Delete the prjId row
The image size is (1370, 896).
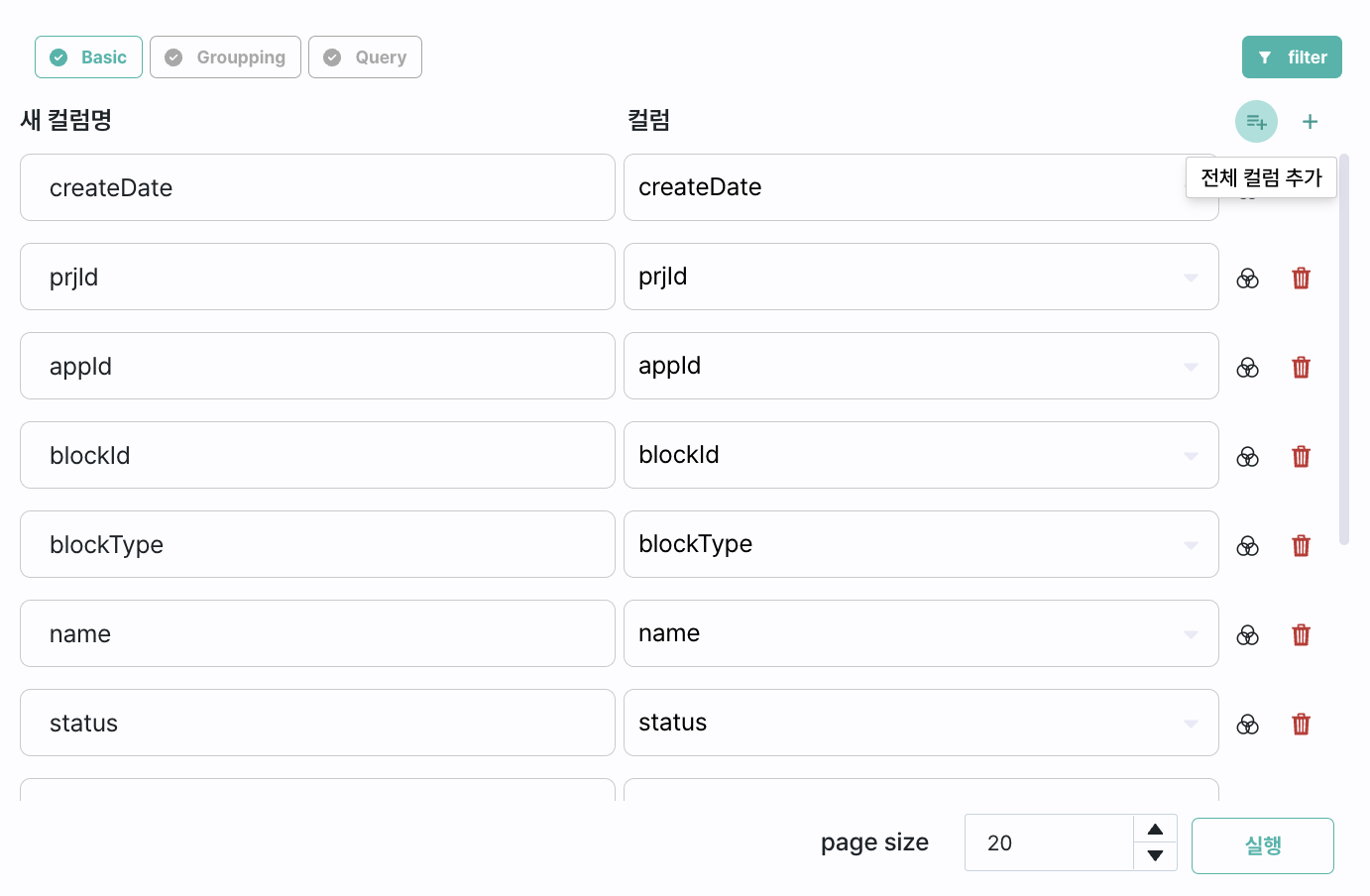1302,278
